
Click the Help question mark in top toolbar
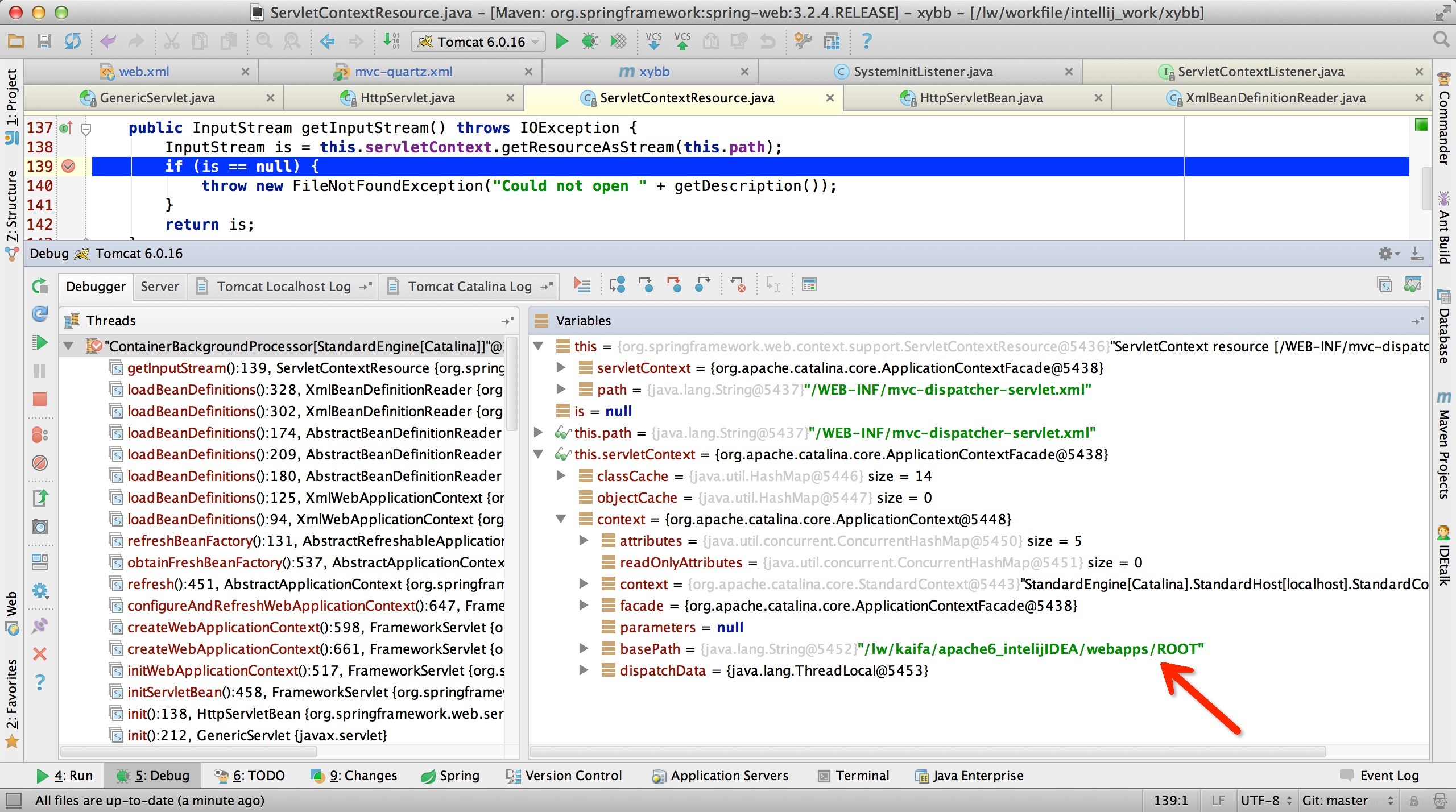[866, 42]
